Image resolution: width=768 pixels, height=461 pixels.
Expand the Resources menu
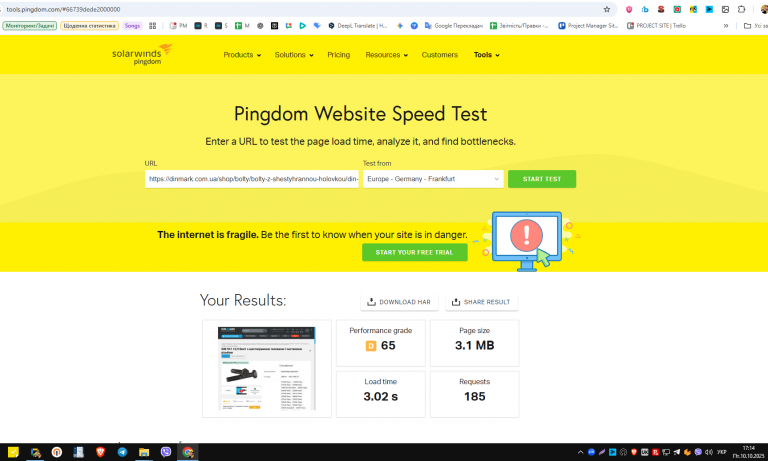pos(386,55)
